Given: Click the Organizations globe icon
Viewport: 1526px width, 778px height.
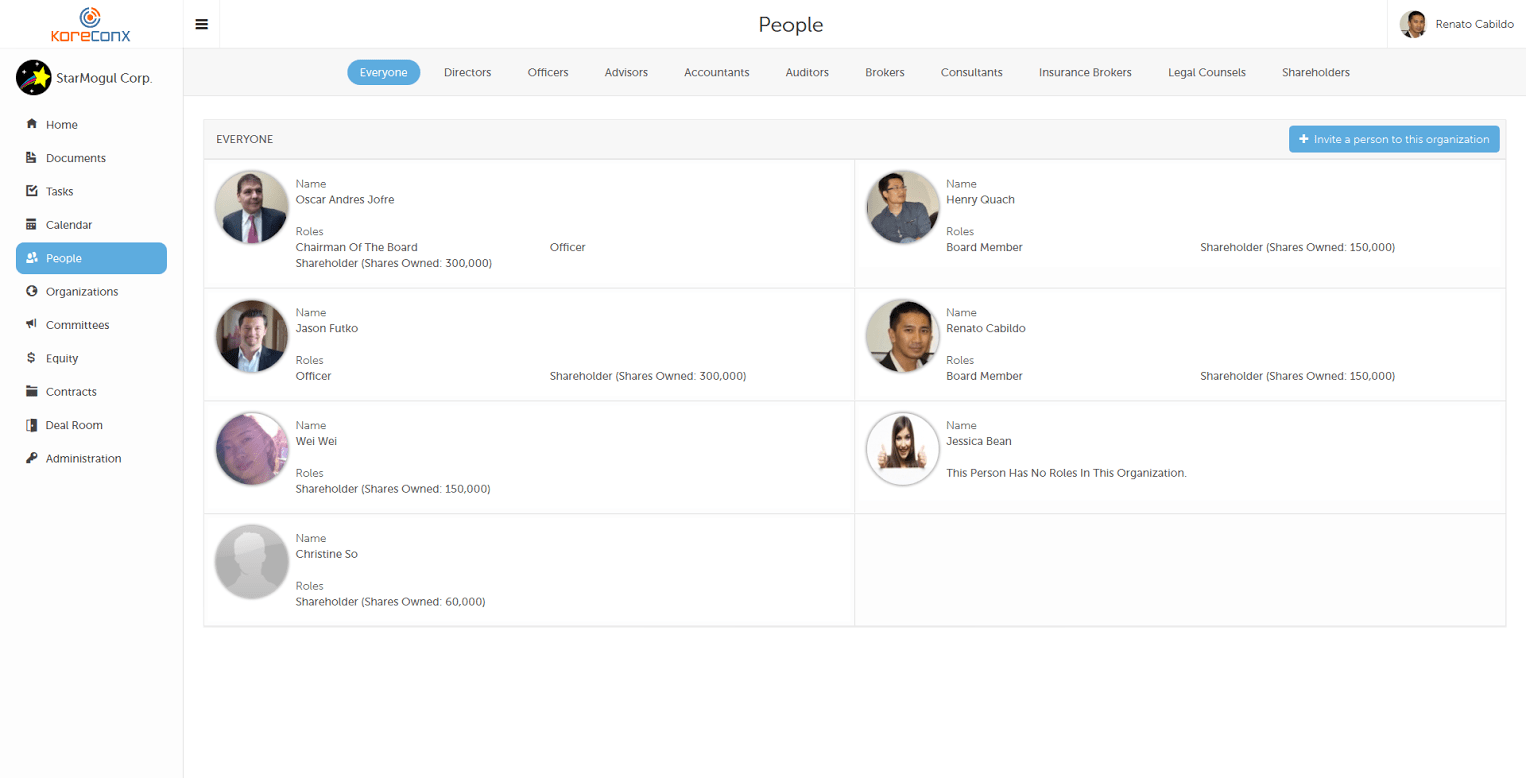Looking at the screenshot, I should point(32,292).
